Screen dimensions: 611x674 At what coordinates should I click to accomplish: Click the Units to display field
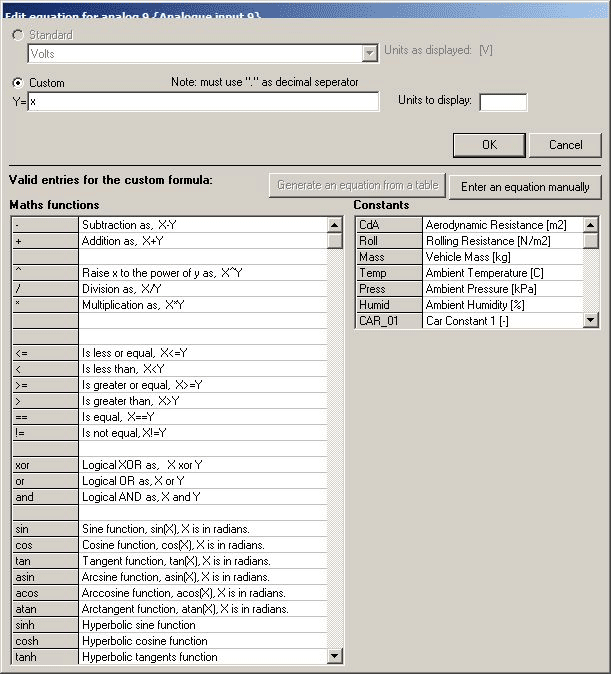pos(502,102)
